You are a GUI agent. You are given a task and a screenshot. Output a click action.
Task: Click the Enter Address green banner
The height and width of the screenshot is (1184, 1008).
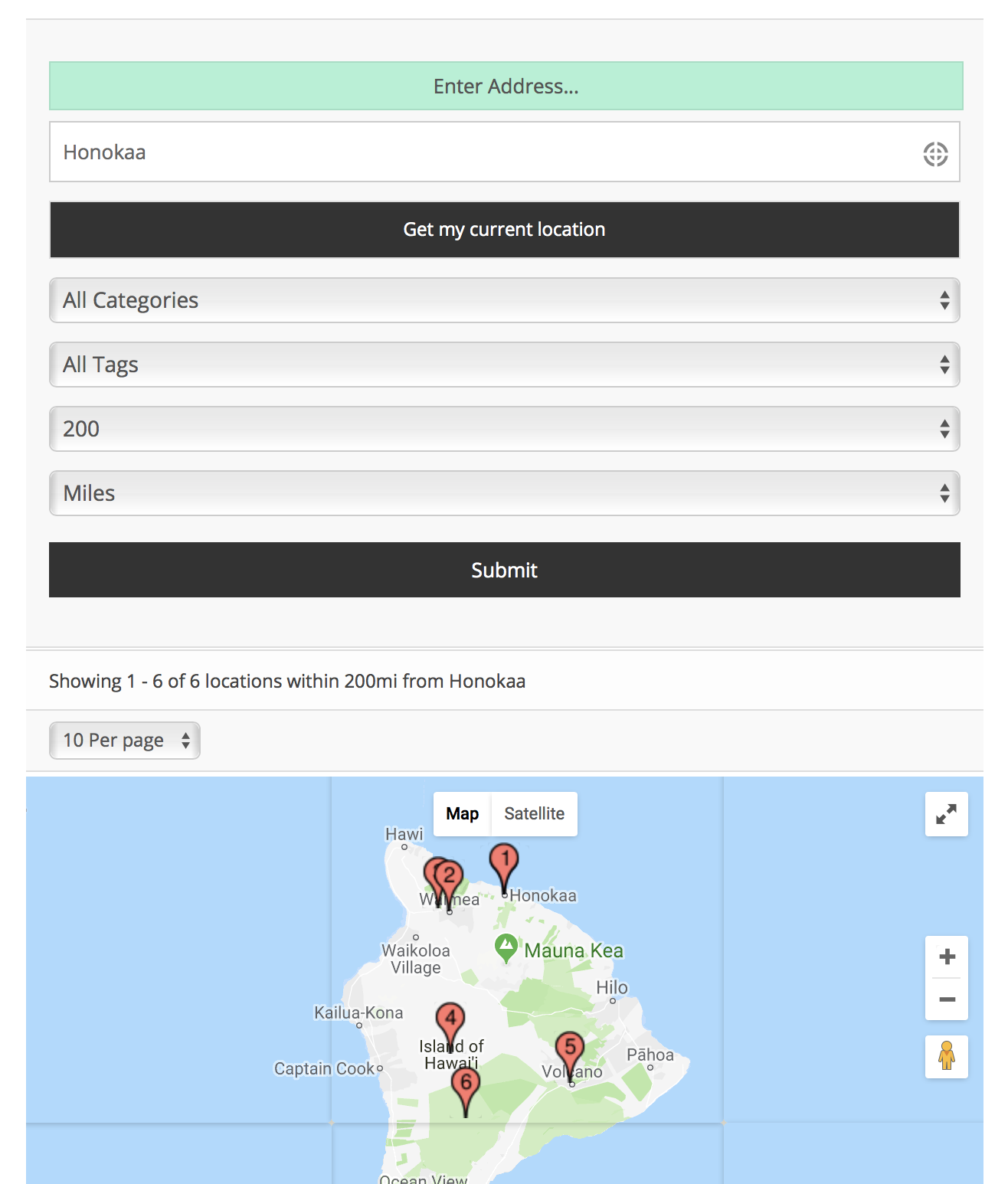coord(506,86)
